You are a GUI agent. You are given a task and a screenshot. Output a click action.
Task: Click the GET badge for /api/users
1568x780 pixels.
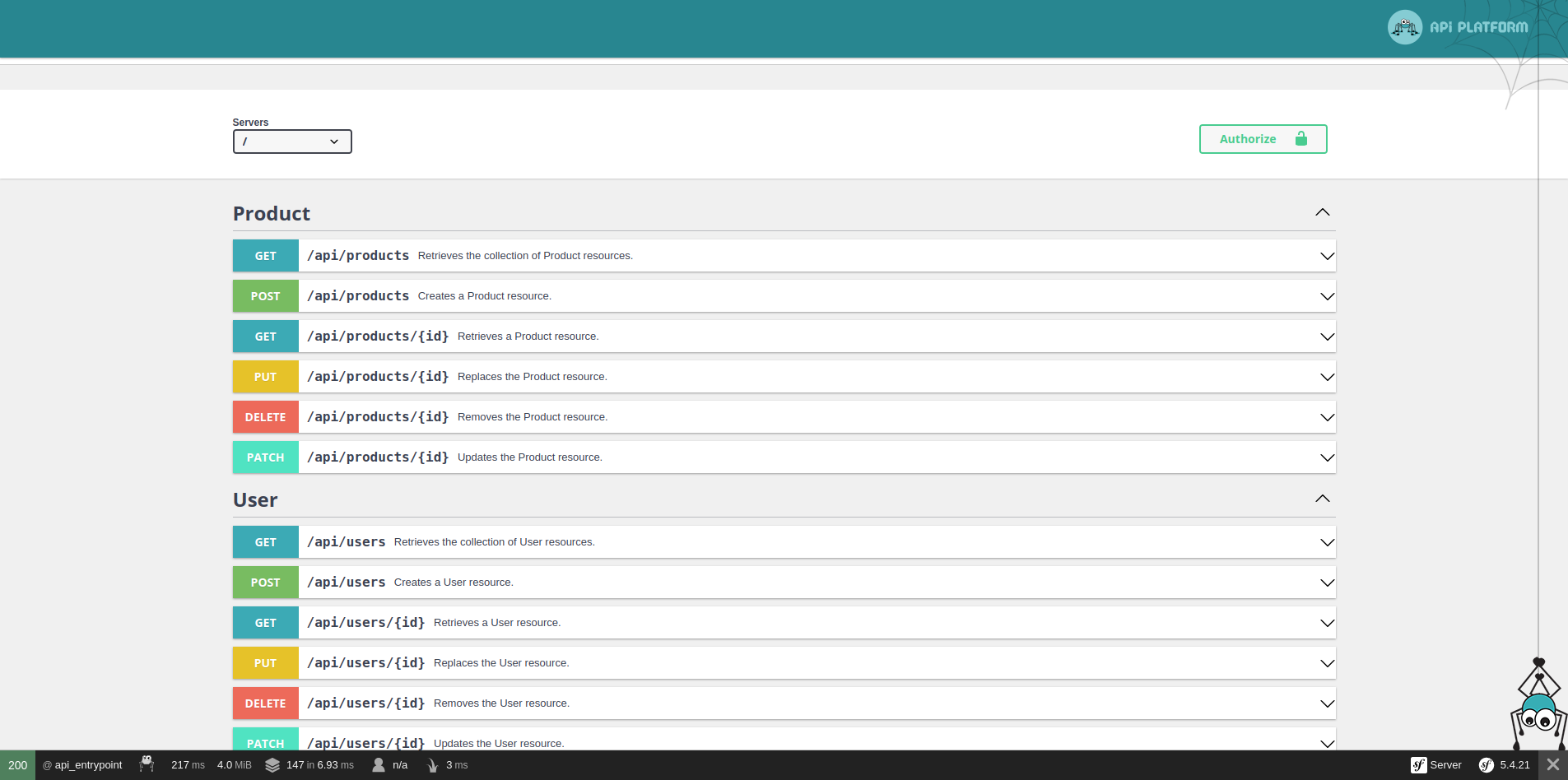tap(266, 542)
